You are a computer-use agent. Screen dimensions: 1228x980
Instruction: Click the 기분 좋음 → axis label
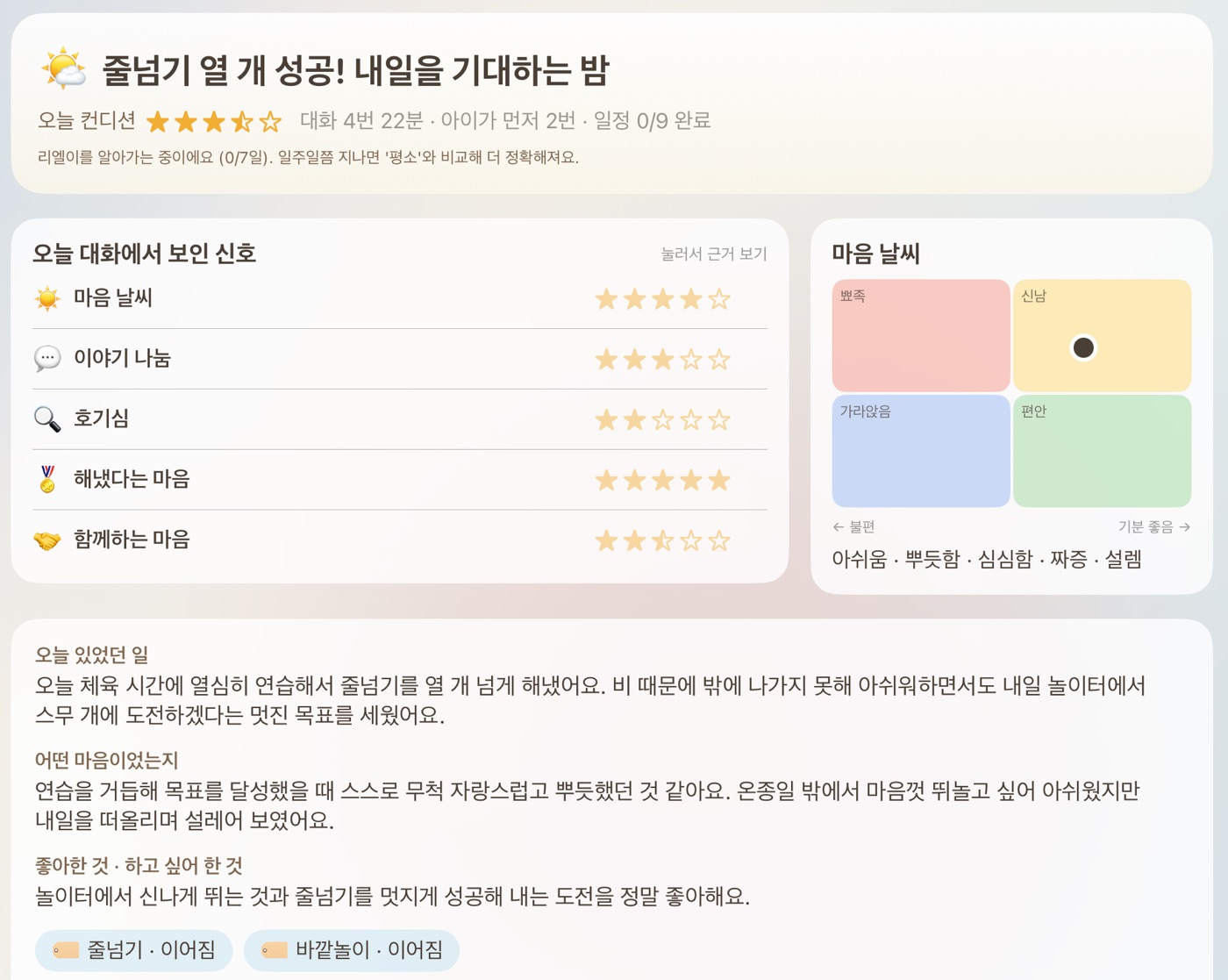click(1154, 527)
